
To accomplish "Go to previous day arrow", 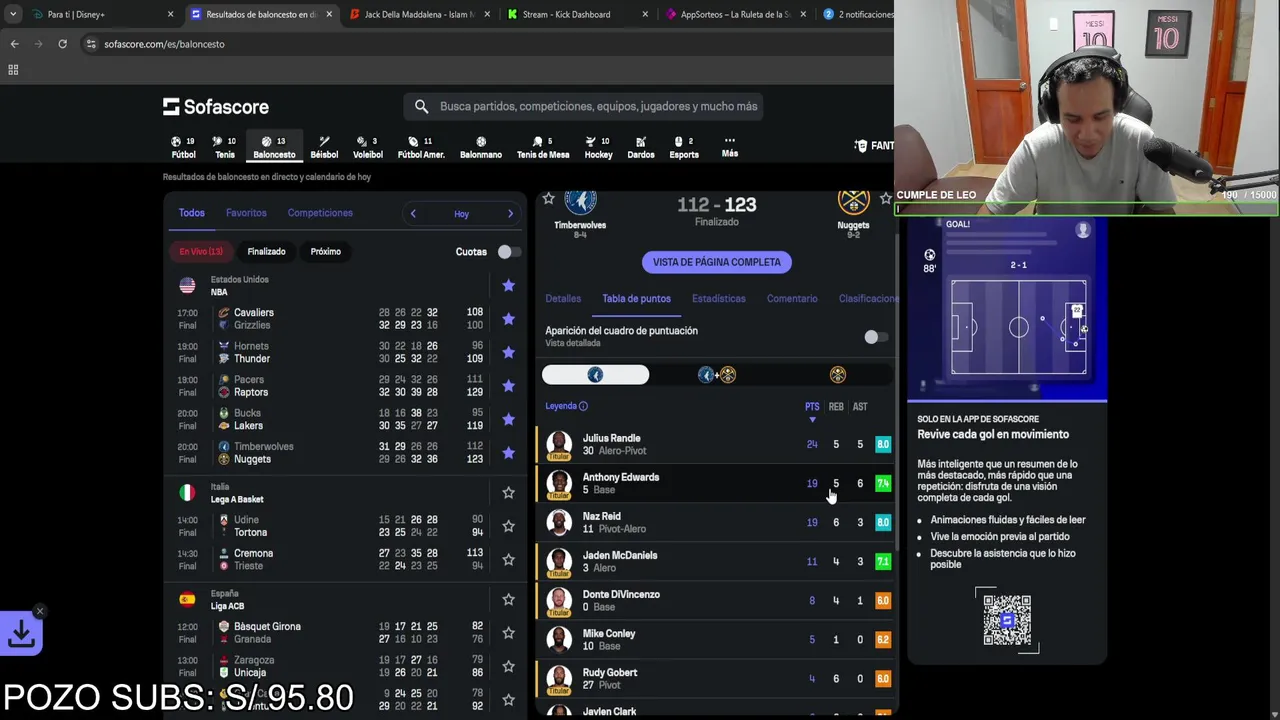I will [x=413, y=213].
